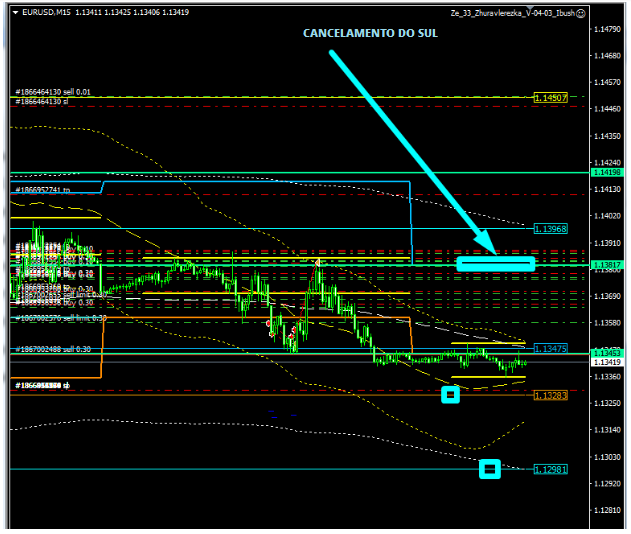Click the 1.12920 price scale value

coord(607,484)
